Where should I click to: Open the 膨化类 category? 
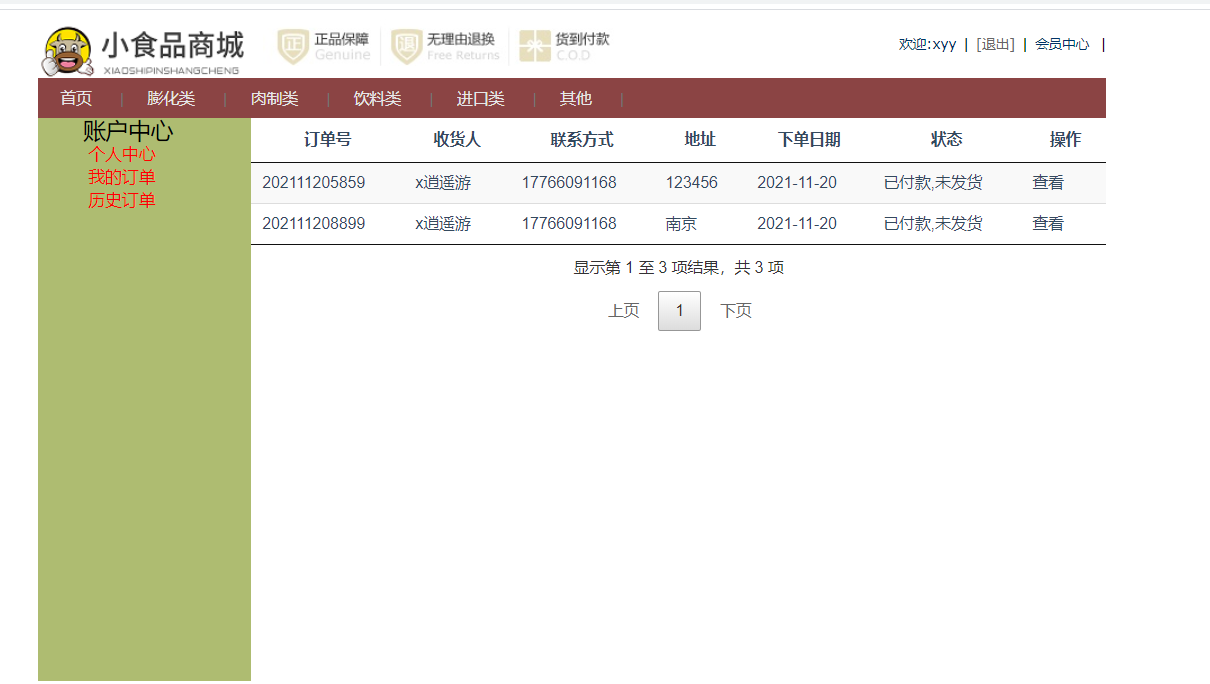(x=171, y=98)
